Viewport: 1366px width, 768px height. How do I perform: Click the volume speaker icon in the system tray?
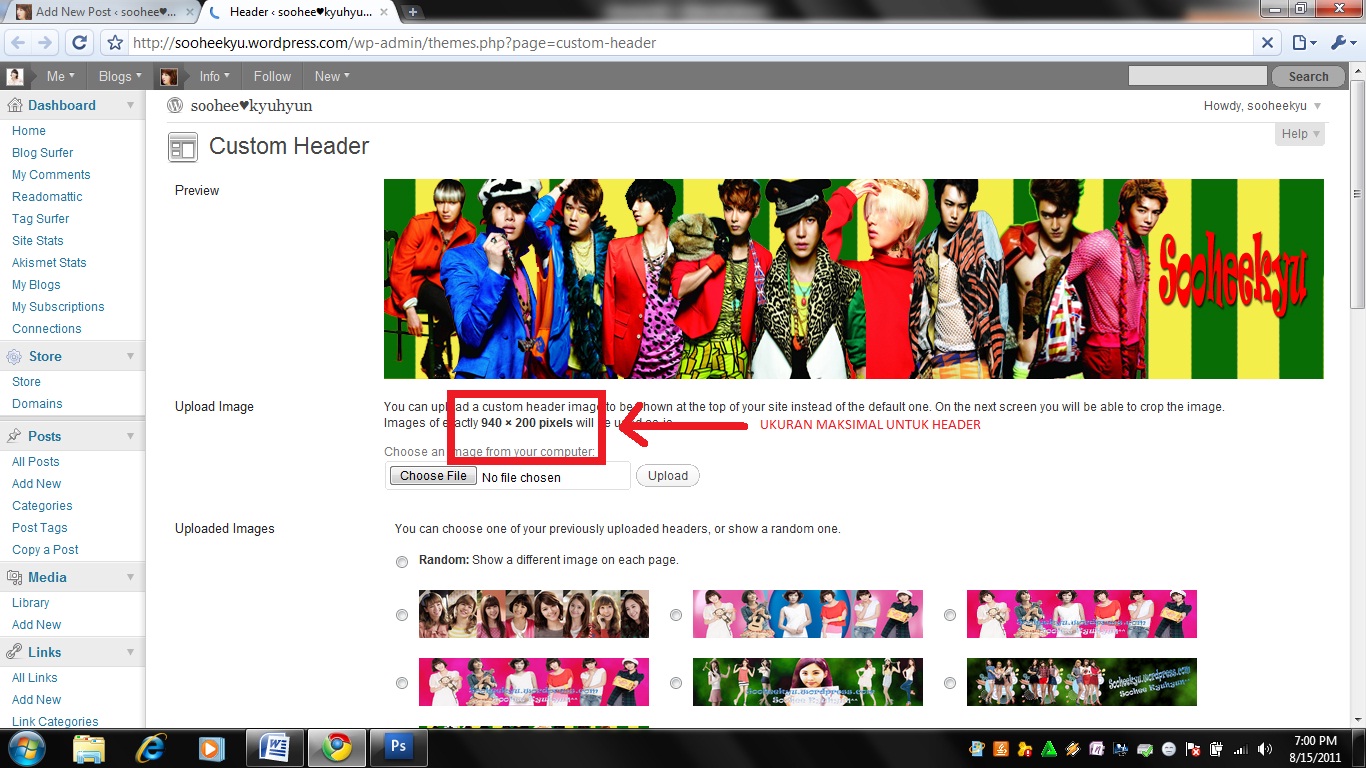[1267, 749]
